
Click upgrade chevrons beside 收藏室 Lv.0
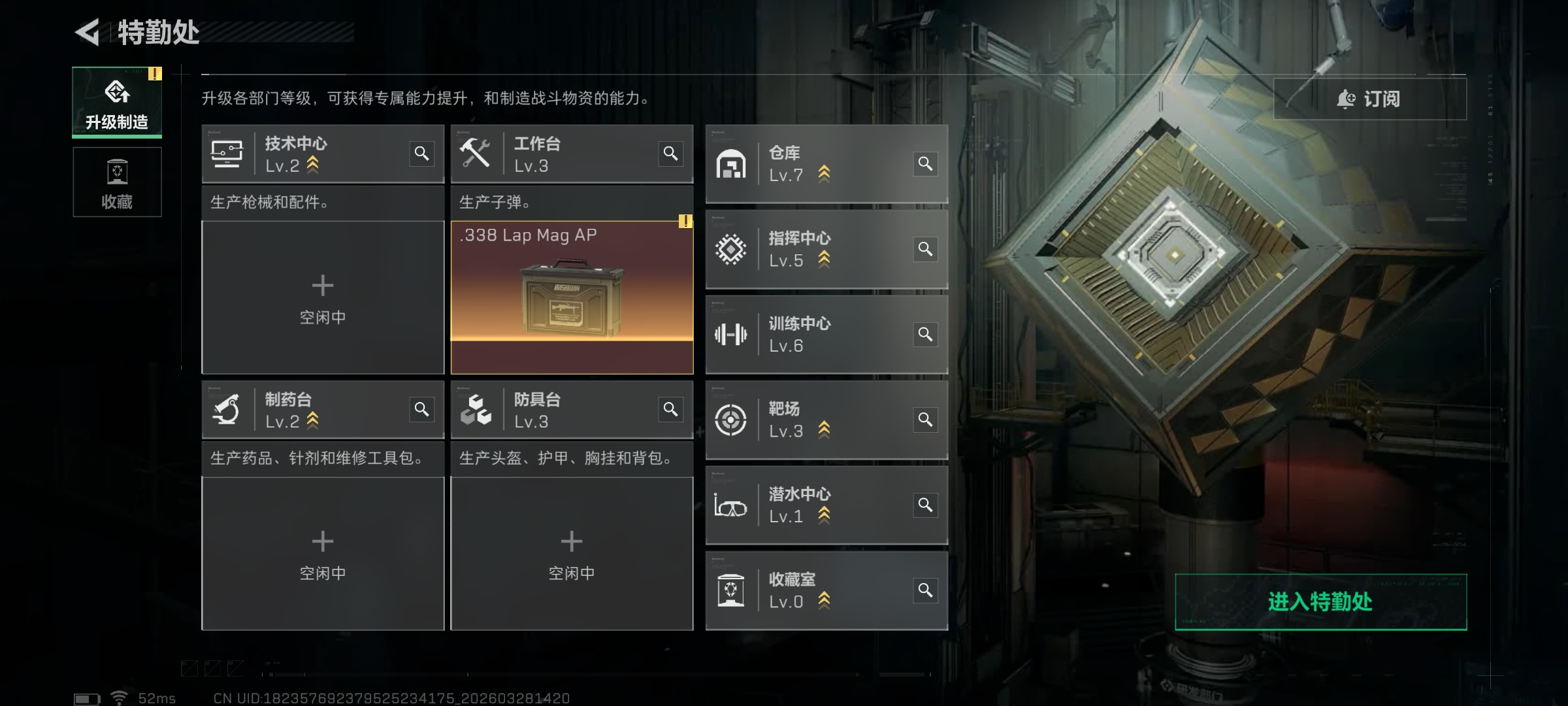click(x=825, y=600)
